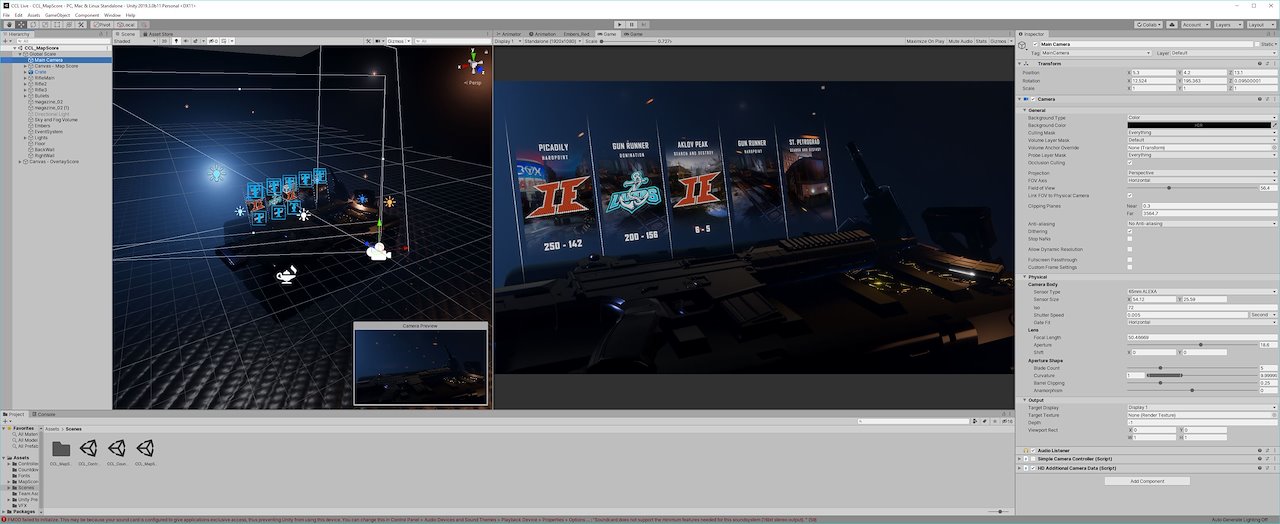Open the Window menu
This screenshot has height=524, width=1280.
click(112, 15)
